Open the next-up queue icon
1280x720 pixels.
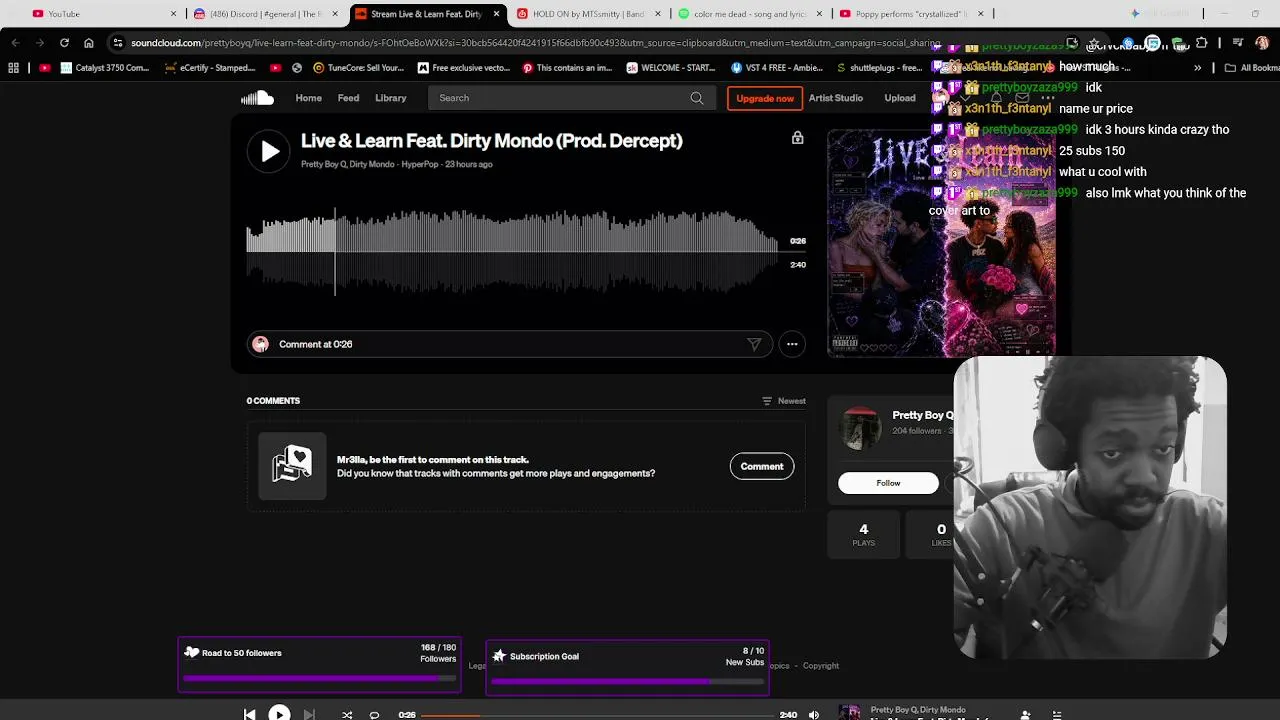click(1056, 715)
